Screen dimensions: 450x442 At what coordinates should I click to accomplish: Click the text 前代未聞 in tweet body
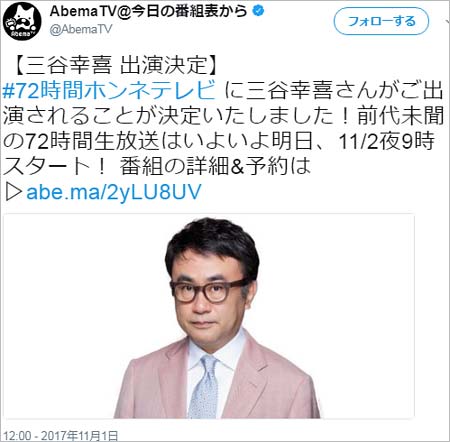click(x=400, y=116)
